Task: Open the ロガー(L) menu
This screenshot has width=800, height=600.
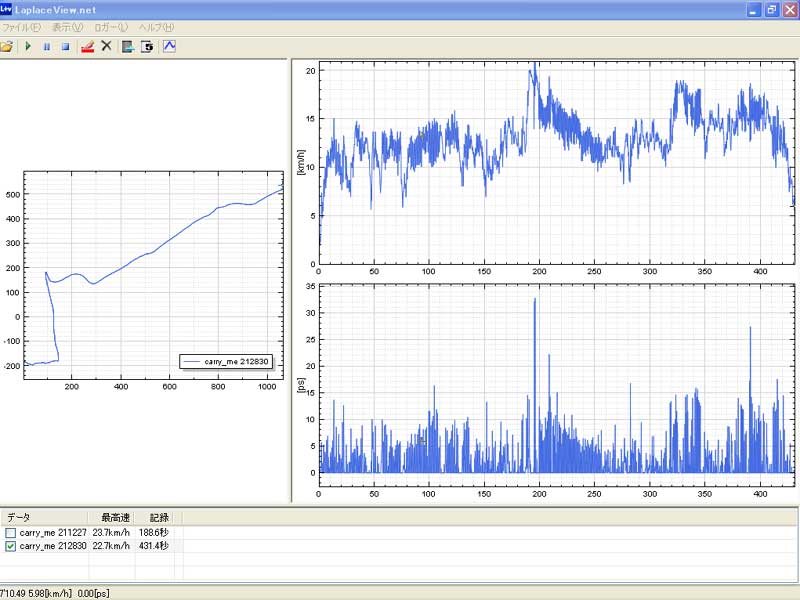Action: pos(111,27)
